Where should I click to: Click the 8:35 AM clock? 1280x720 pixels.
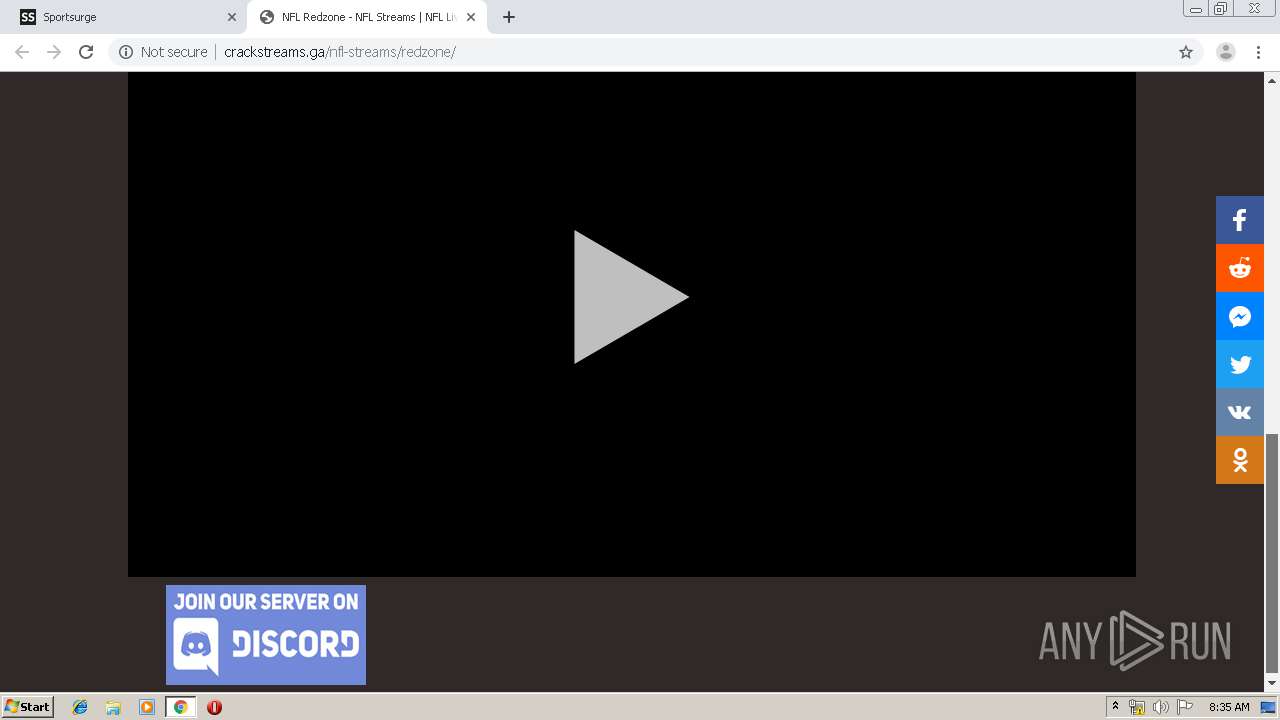[1229, 707]
